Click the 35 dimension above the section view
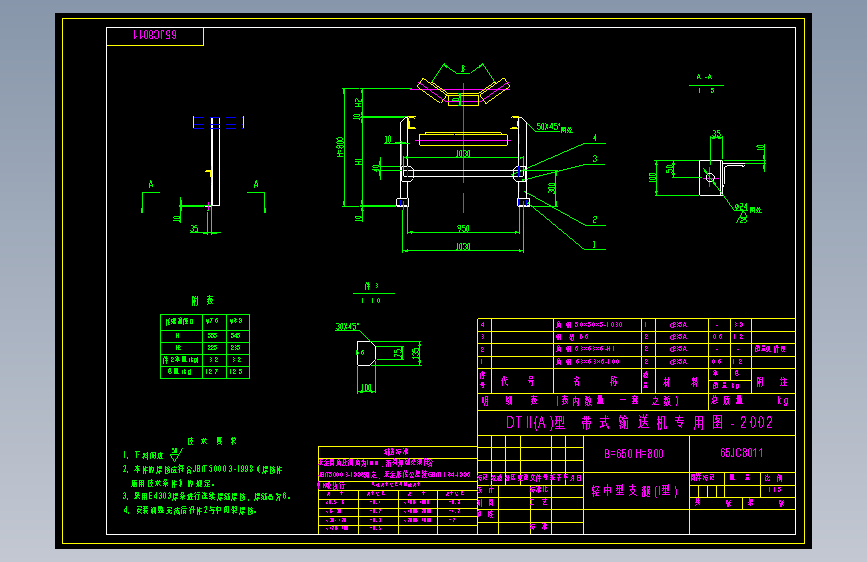This screenshot has width=867, height=562. point(717,133)
